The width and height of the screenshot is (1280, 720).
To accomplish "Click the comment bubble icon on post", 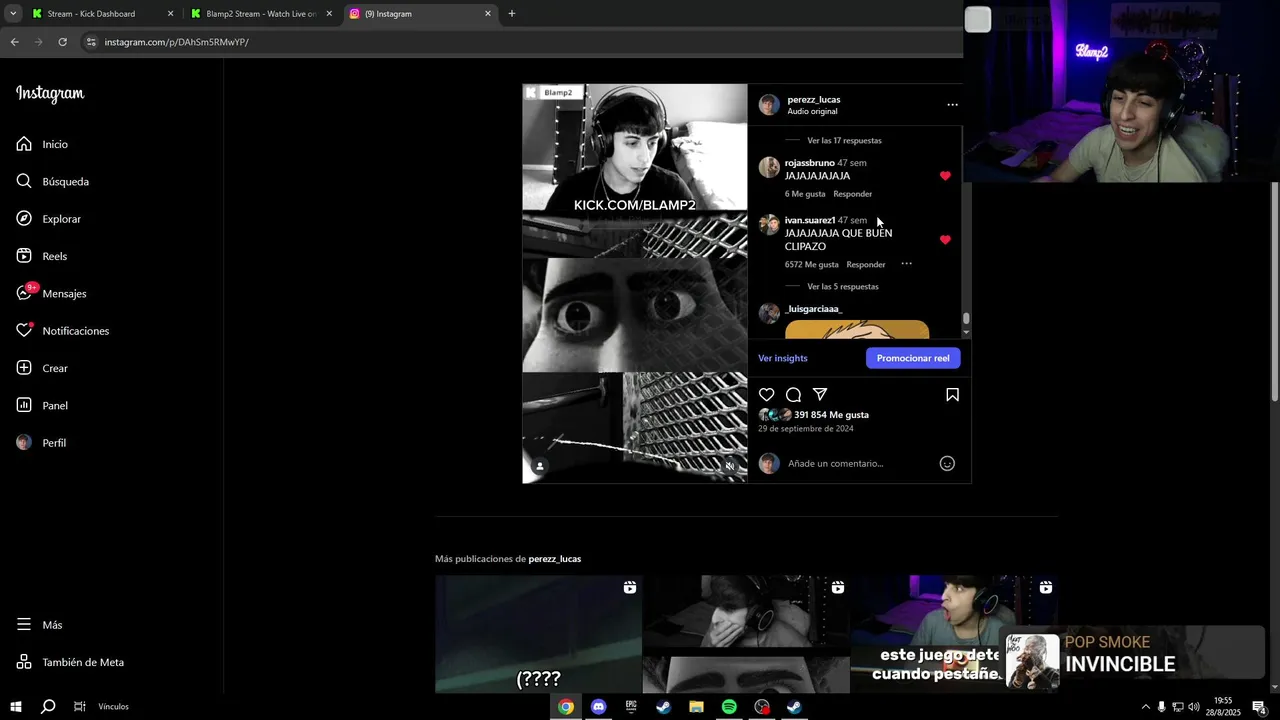I will coord(793,395).
